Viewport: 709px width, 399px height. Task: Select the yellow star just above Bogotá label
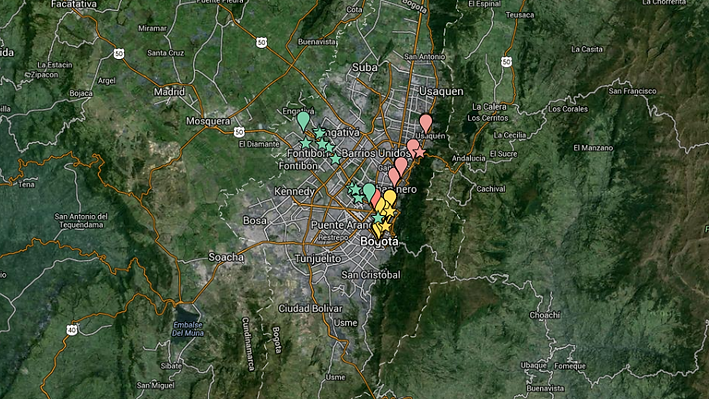(385, 226)
